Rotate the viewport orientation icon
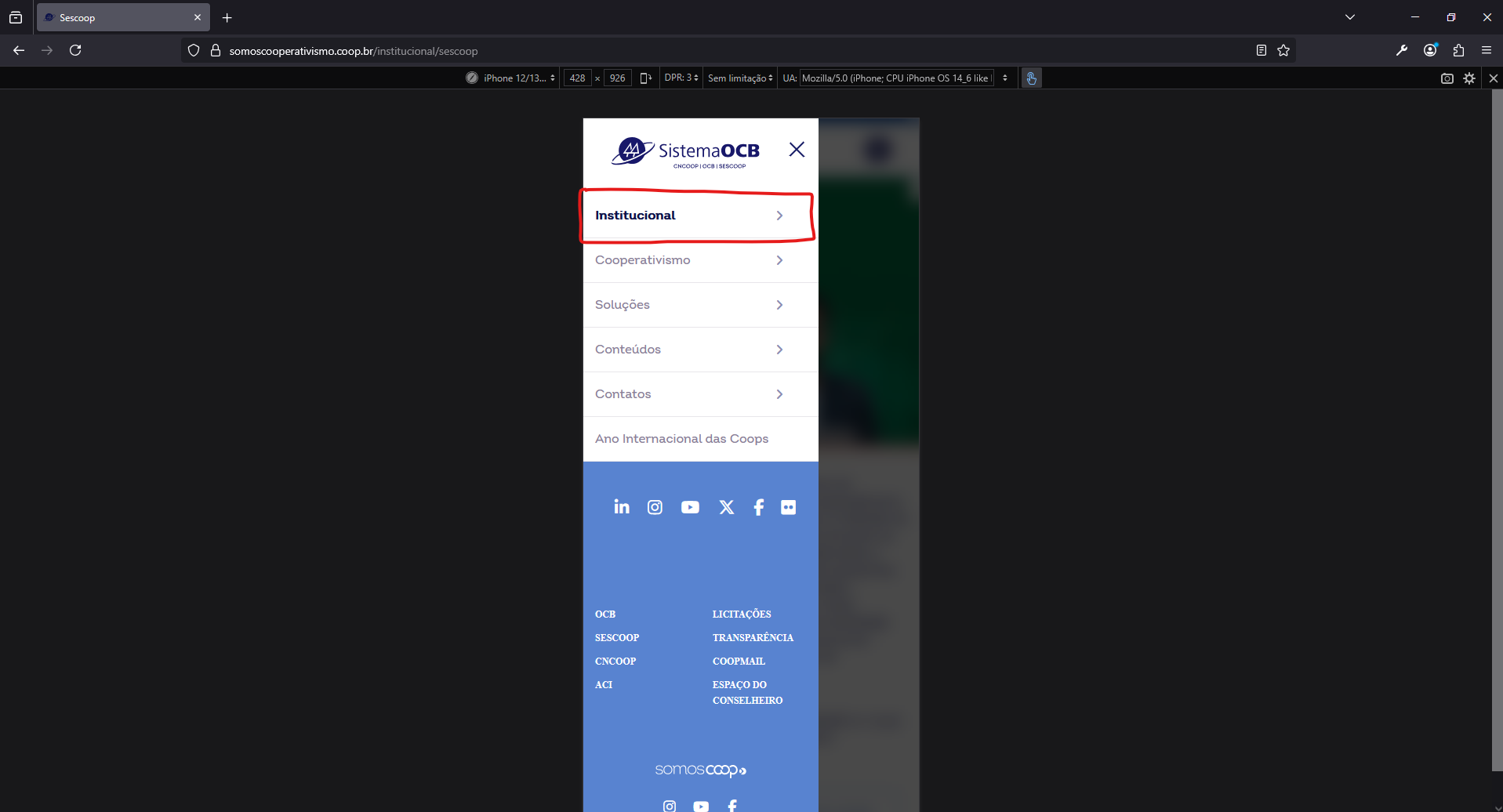Image resolution: width=1503 pixels, height=812 pixels. [645, 78]
